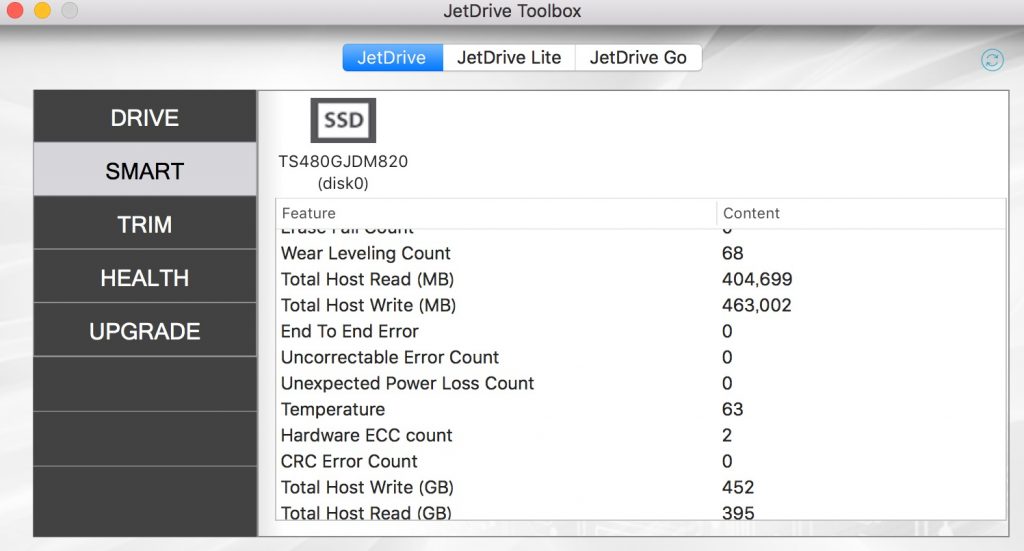Switch to the JetDrive tab
Viewport: 1024px width, 551px height.
click(x=392, y=57)
